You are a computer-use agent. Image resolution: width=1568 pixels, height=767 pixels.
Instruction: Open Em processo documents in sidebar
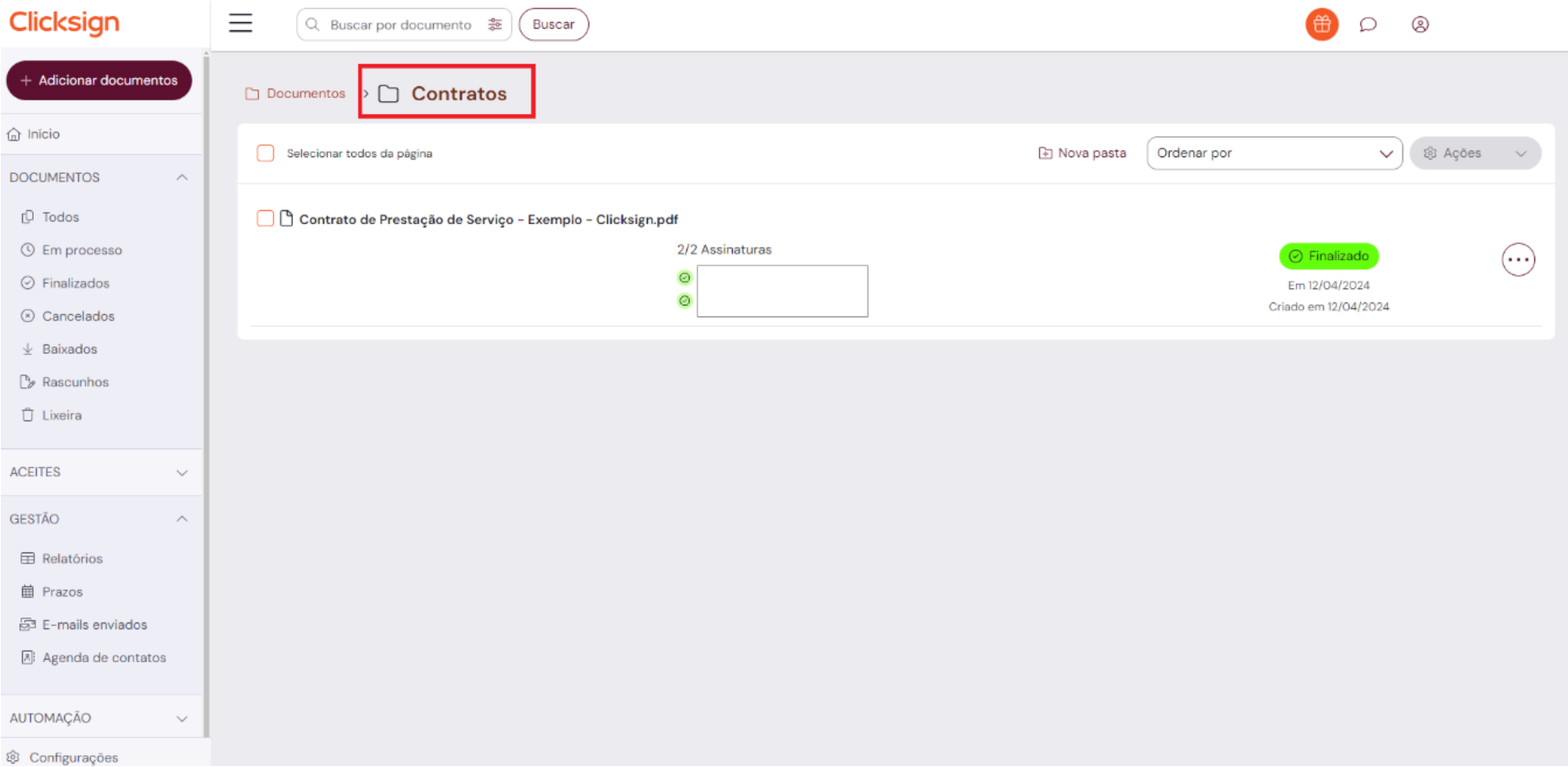tap(82, 250)
